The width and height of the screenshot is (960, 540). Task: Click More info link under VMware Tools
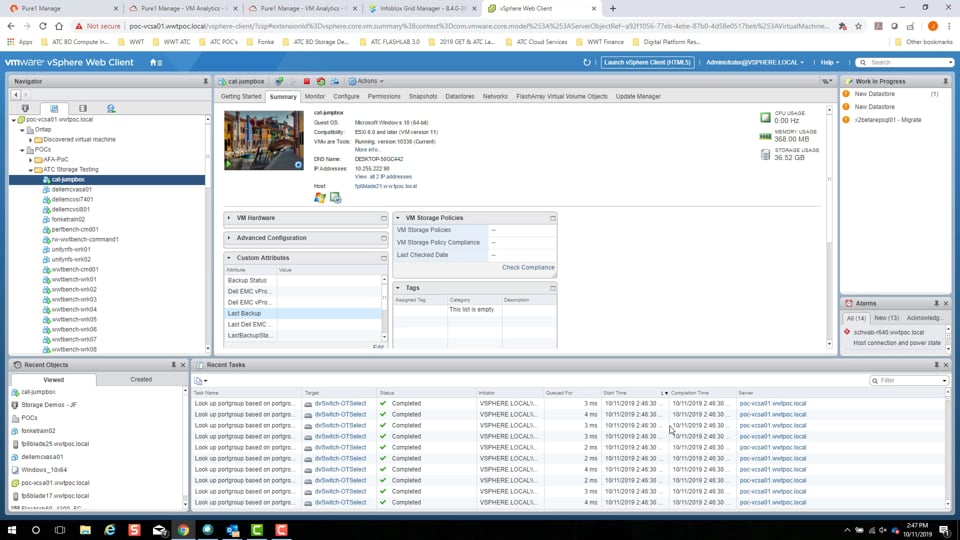366,150
